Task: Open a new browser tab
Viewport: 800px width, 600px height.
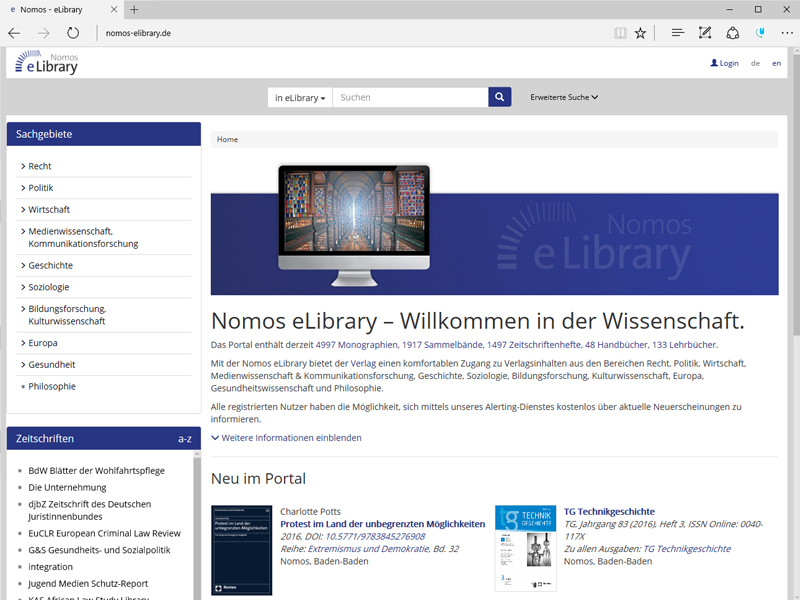Action: pos(134,9)
